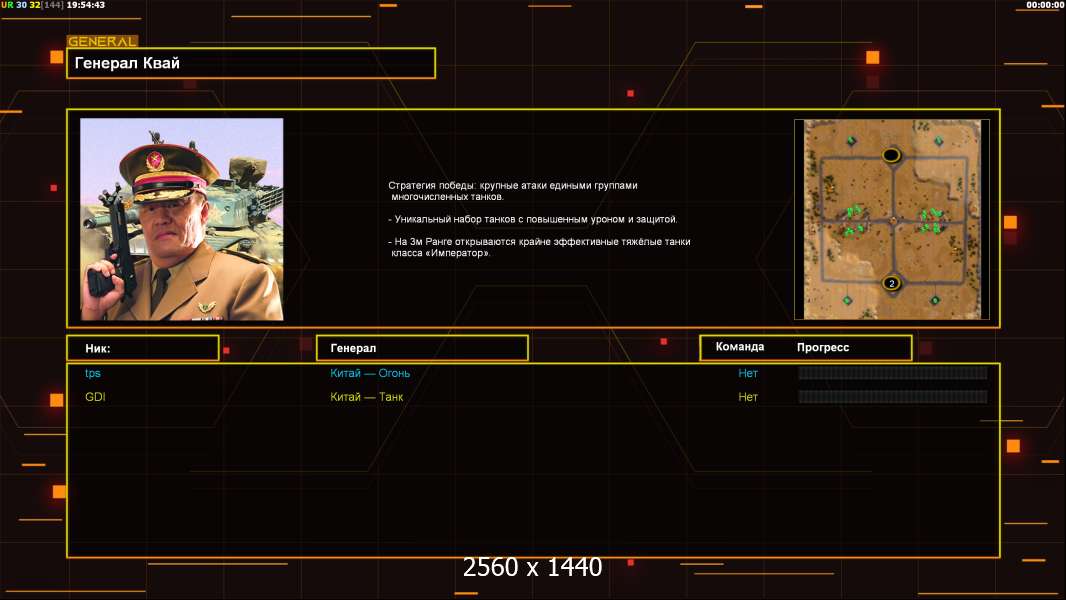The width and height of the screenshot is (1066, 600).
Task: Click the left green unit cluster on minimap
Action: tap(853, 220)
